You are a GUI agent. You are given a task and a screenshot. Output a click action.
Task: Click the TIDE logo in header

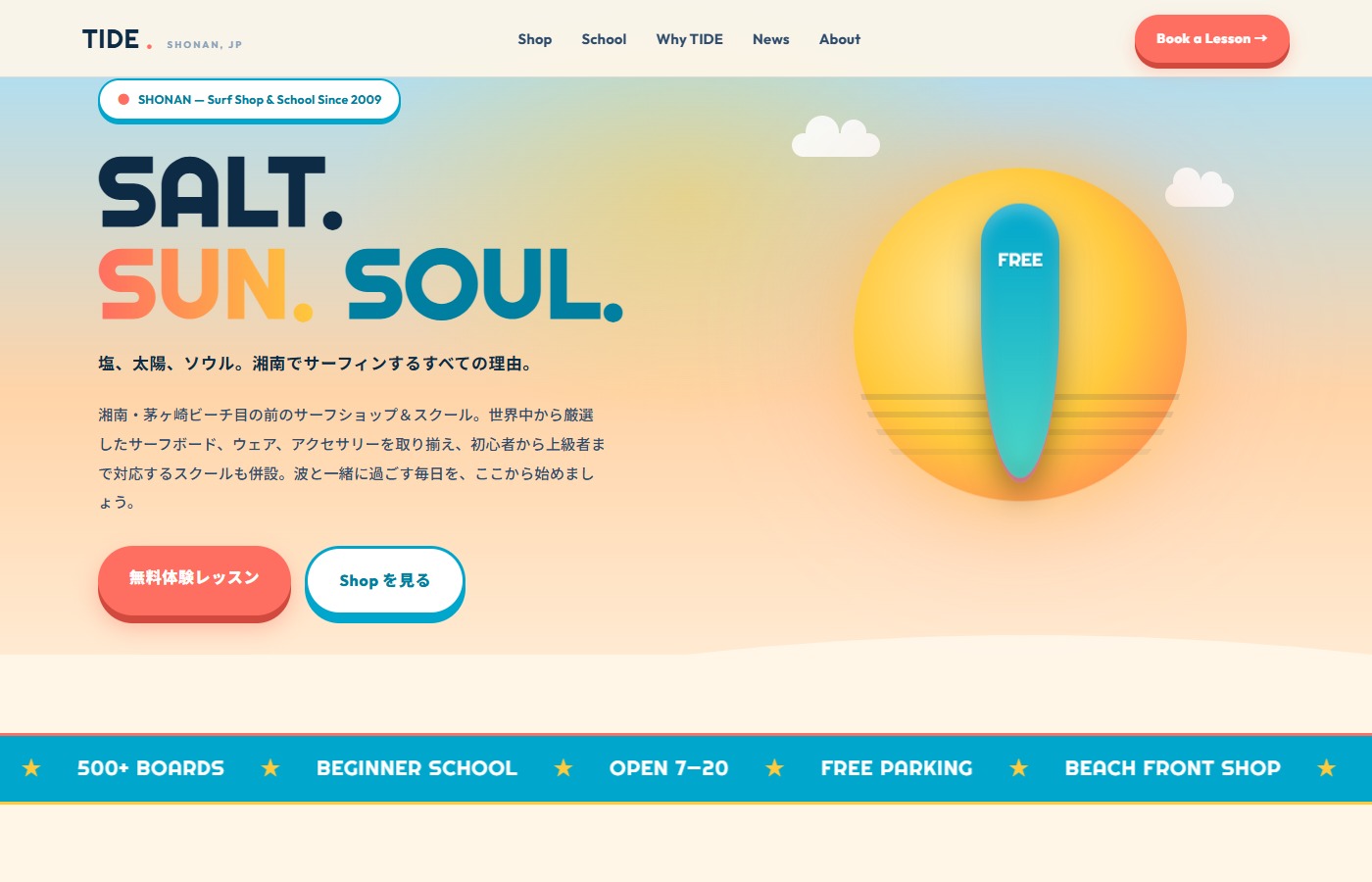pos(117,39)
